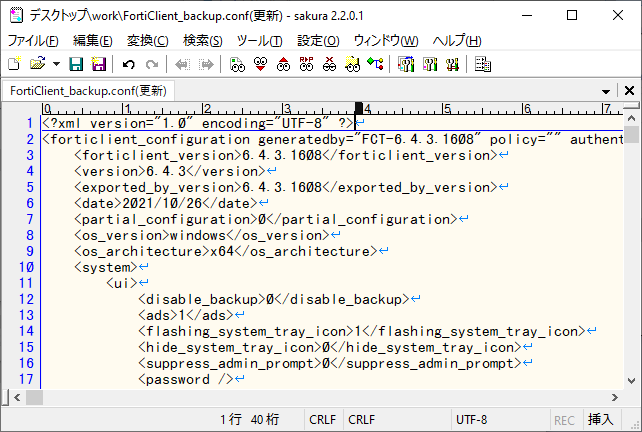The height and width of the screenshot is (432, 642).
Task: Create a new file with the New icon
Action: click(x=14, y=64)
